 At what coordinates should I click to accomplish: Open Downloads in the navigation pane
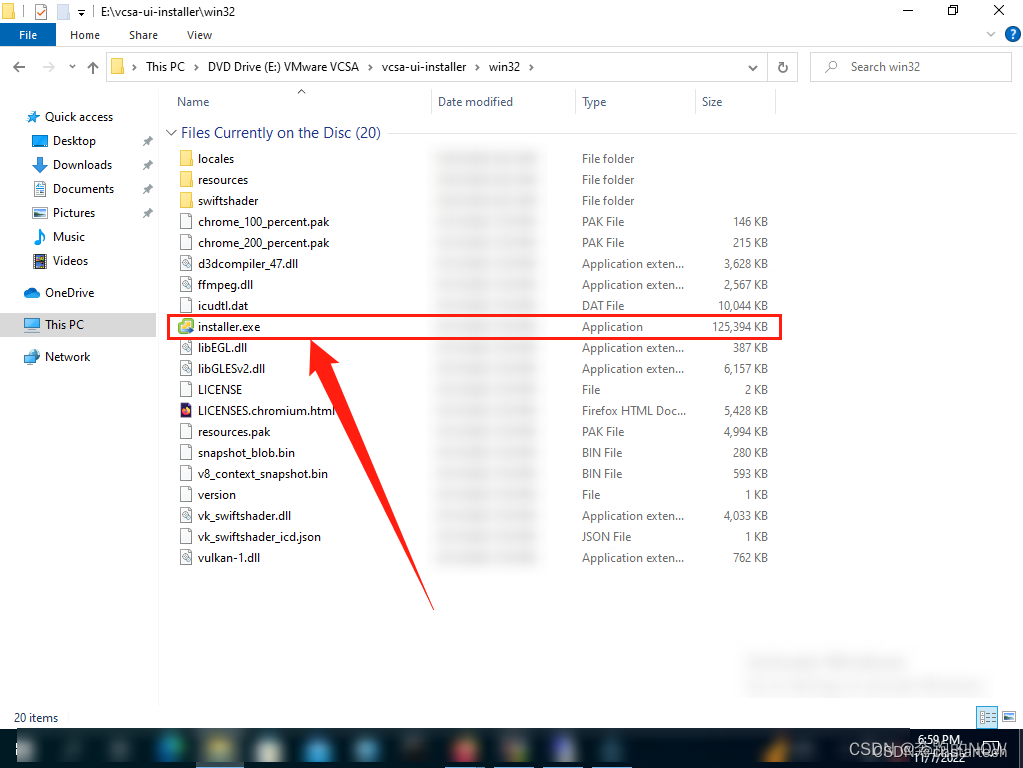(x=82, y=165)
